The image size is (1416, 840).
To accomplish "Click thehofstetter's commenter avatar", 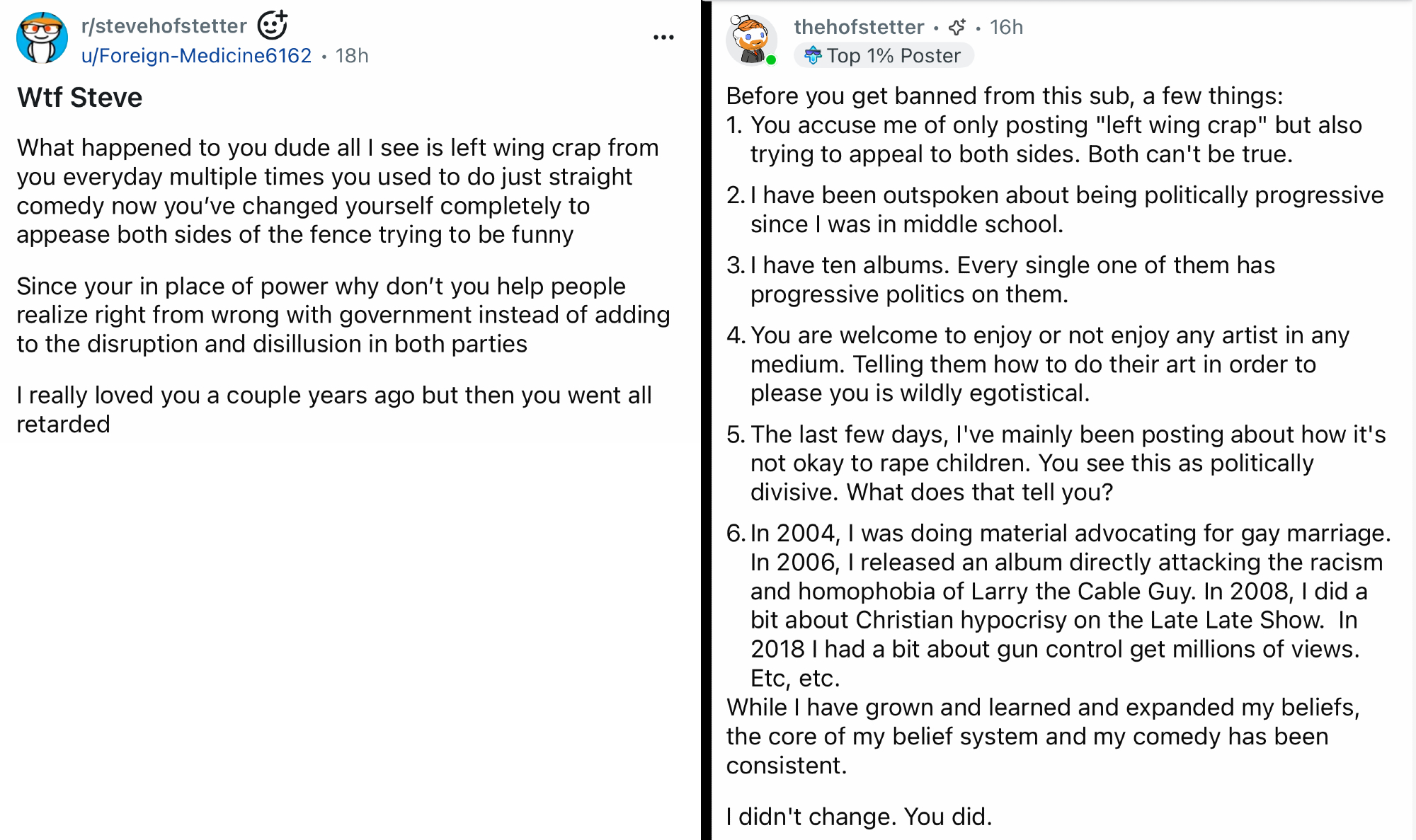I will [x=750, y=40].
